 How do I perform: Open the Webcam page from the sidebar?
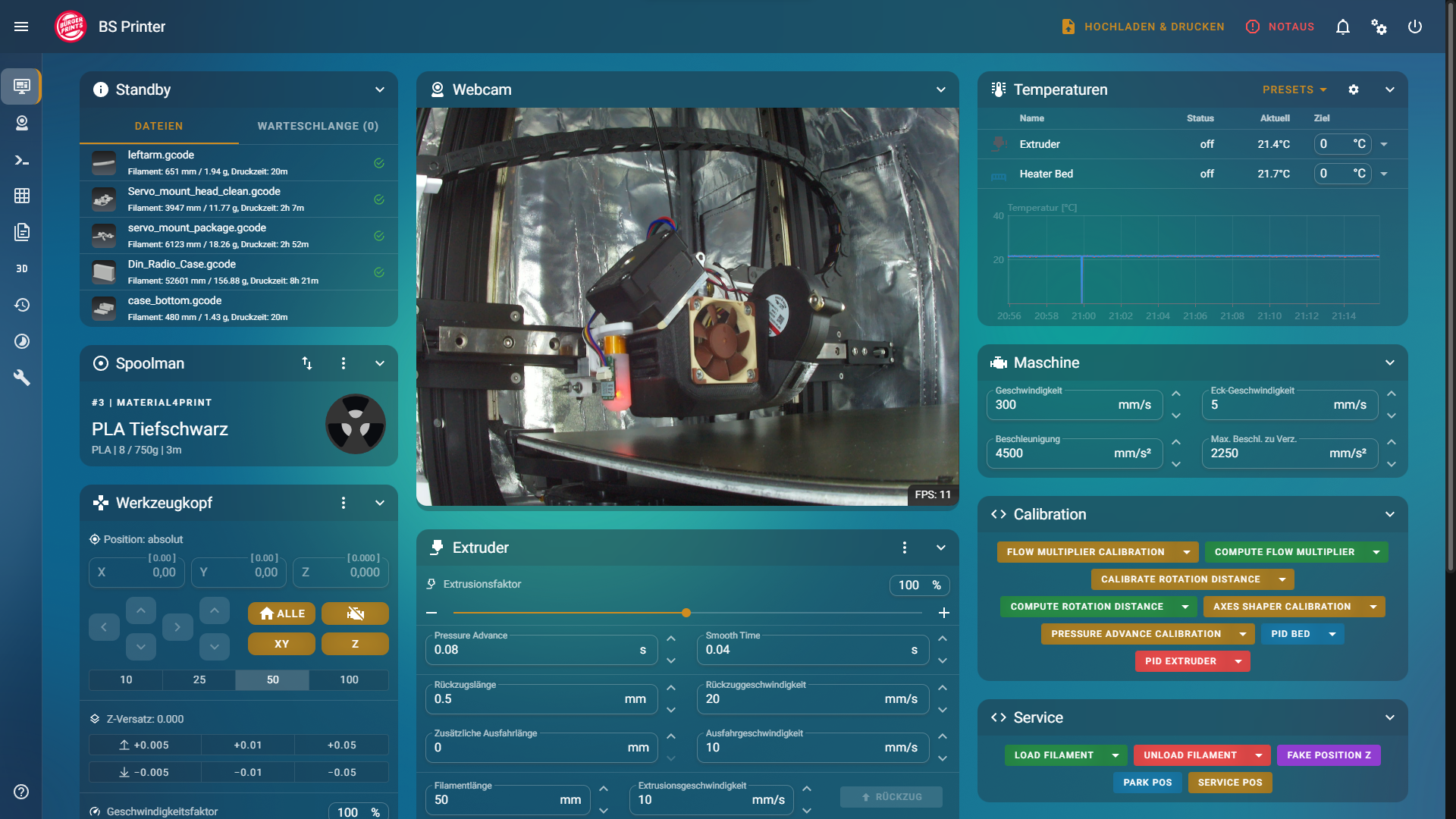pyautogui.click(x=22, y=123)
